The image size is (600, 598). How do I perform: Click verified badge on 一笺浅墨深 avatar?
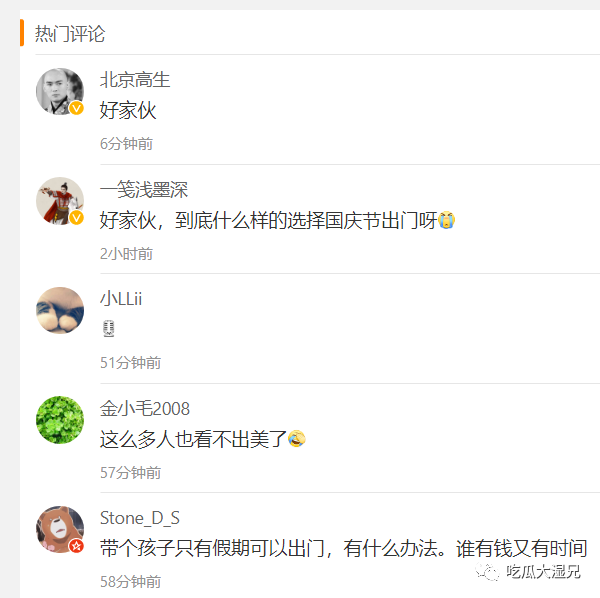pyautogui.click(x=77, y=218)
